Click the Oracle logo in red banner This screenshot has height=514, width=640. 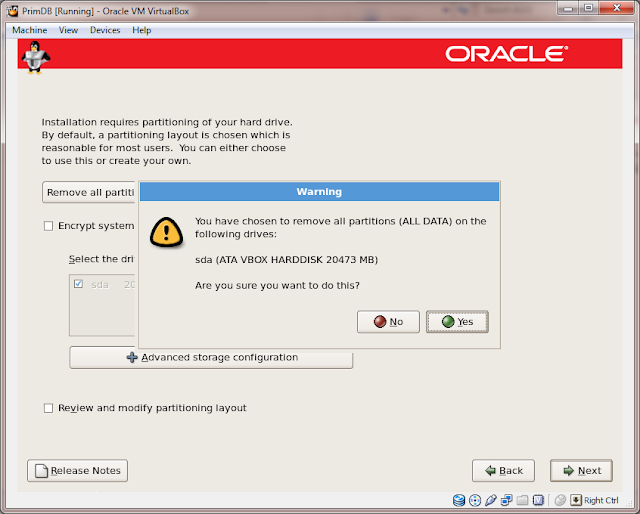(507, 54)
